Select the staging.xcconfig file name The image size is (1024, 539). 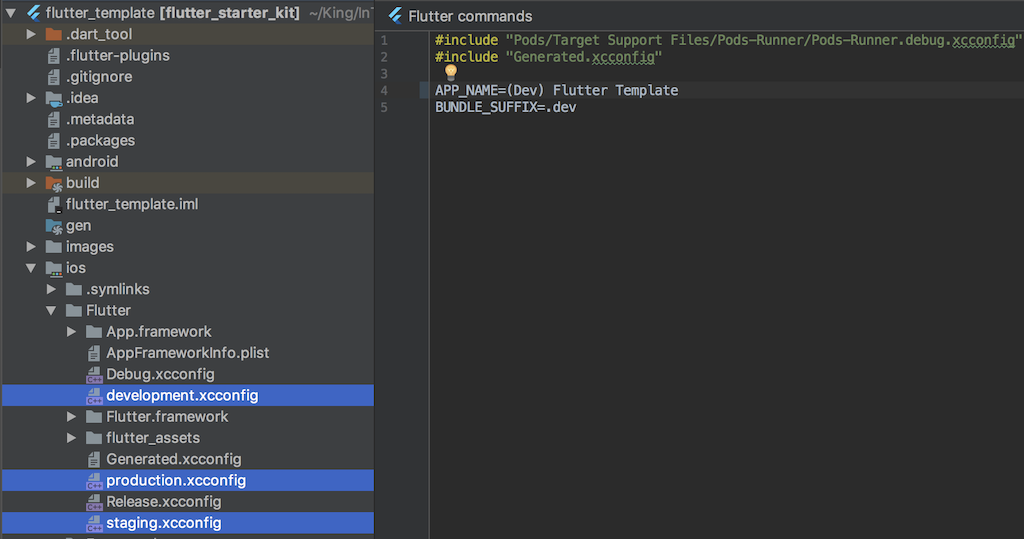(x=163, y=523)
